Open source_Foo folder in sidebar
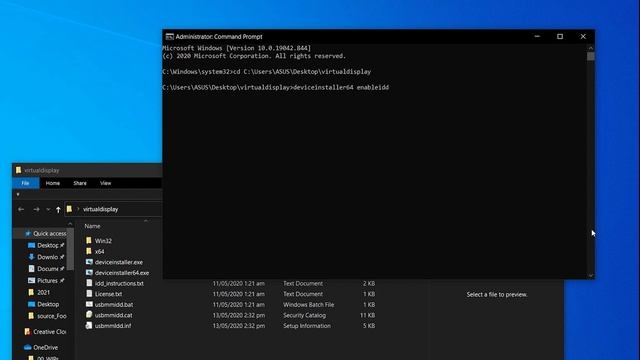The image size is (640, 360). point(52,316)
